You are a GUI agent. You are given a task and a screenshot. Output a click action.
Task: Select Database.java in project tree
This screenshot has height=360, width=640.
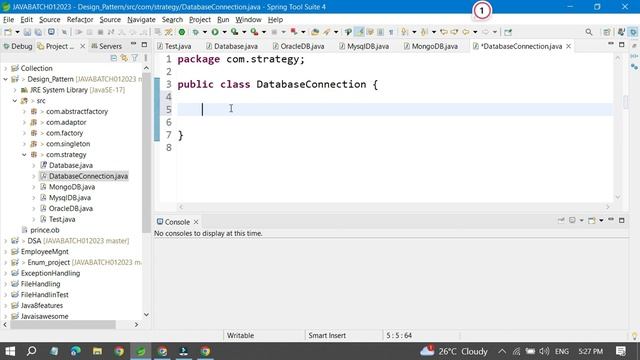click(x=71, y=165)
